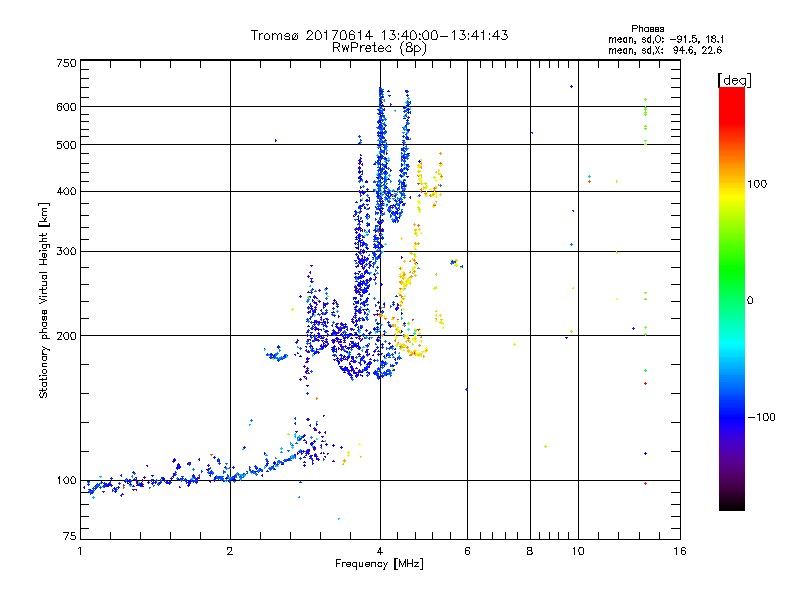The height and width of the screenshot is (600, 800).
Task: Click the y-axis tick label '750'
Action: [66, 63]
